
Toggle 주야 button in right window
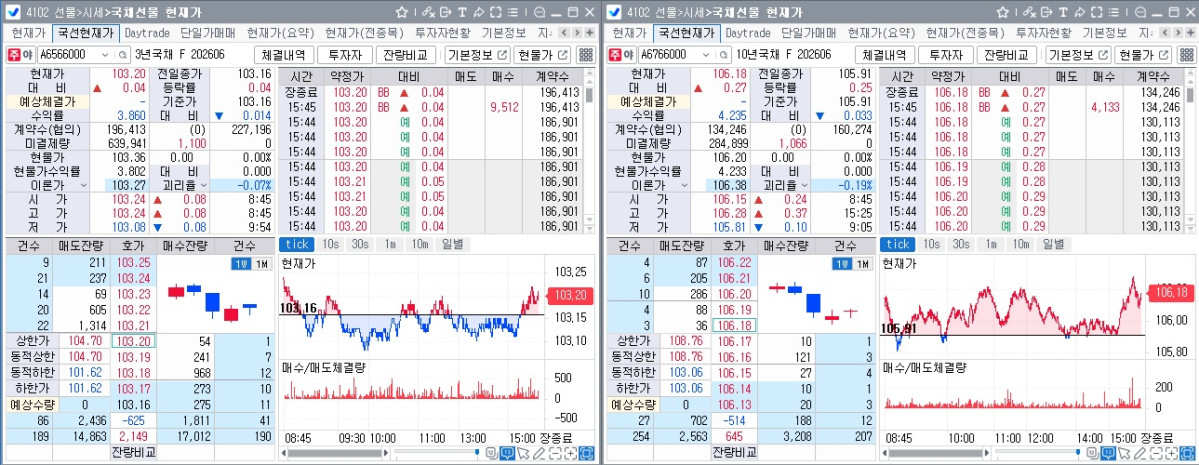(622, 55)
